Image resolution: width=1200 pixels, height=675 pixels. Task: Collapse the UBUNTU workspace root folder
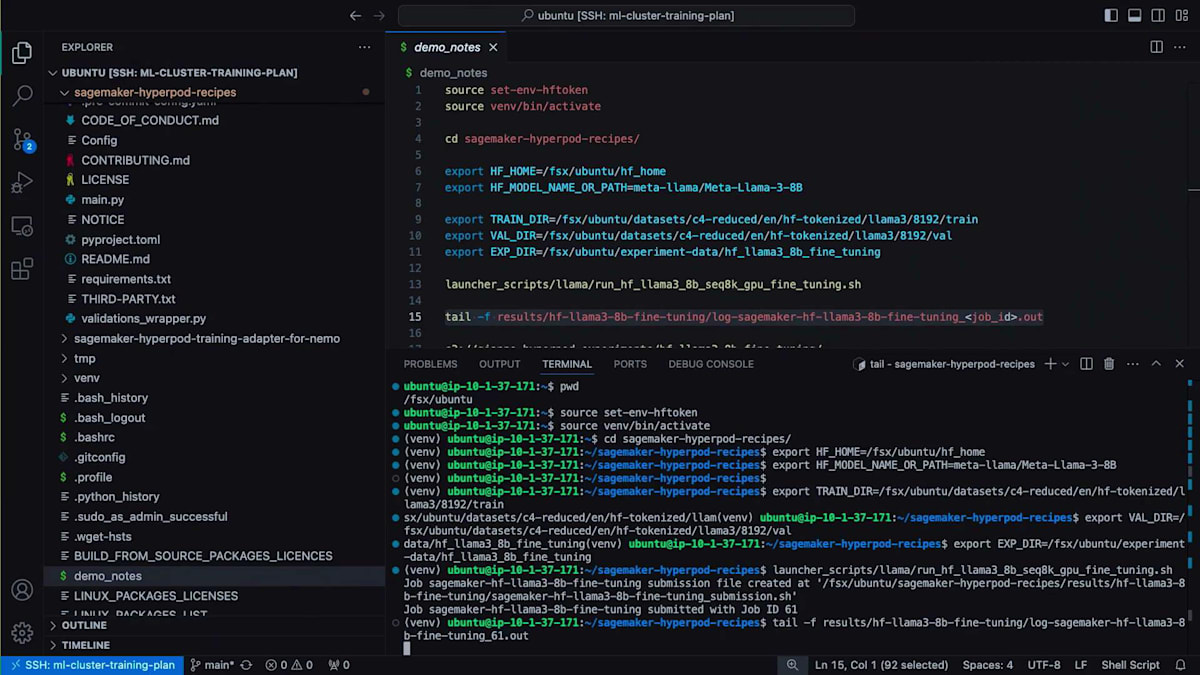(x=179, y=73)
